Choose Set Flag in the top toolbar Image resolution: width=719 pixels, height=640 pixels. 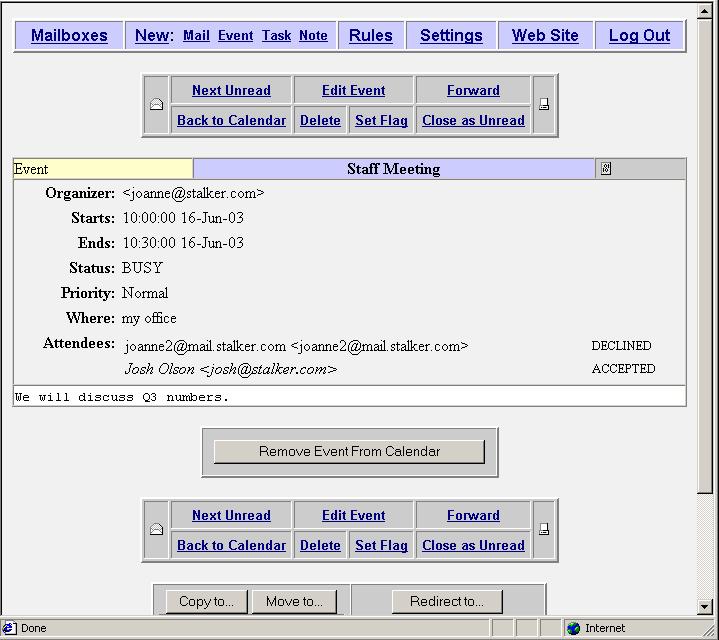coord(382,120)
